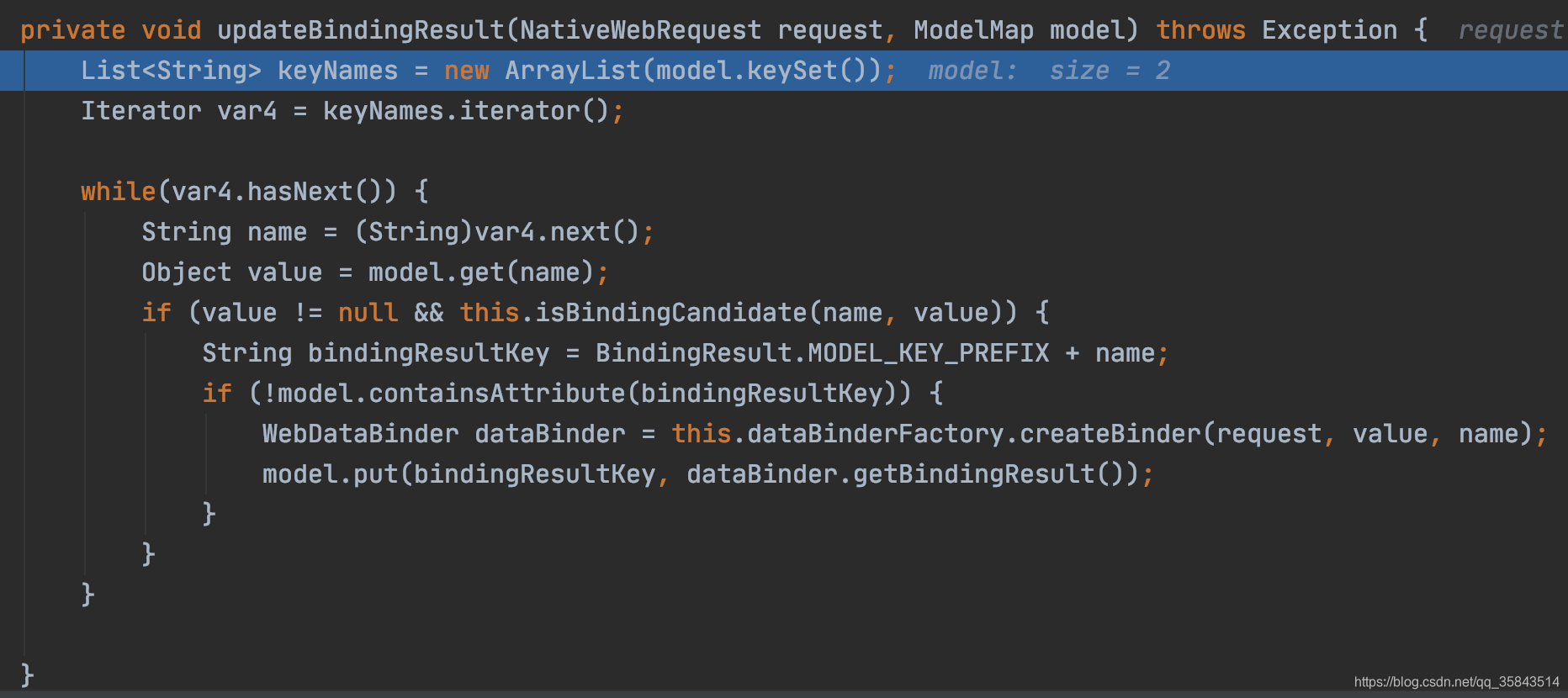Click the 'WebDataBinder' type name
Image resolution: width=1568 pixels, height=698 pixels.
(x=361, y=434)
